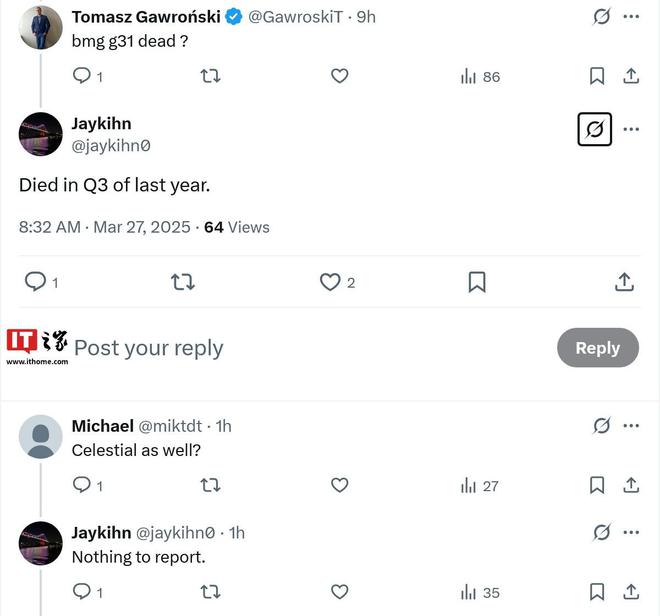The height and width of the screenshot is (616, 660).
Task: Share the "Died in Q3" post
Action: click(624, 282)
